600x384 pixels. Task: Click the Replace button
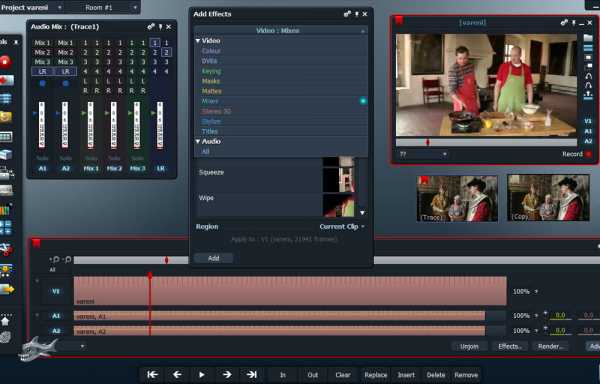coord(376,375)
